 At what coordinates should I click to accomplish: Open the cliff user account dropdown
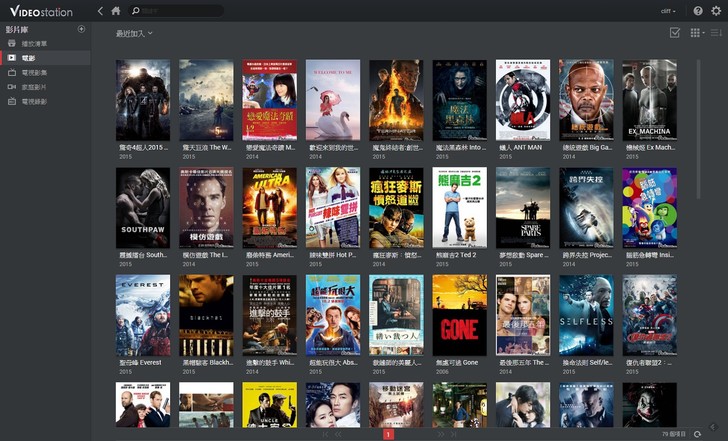668,11
